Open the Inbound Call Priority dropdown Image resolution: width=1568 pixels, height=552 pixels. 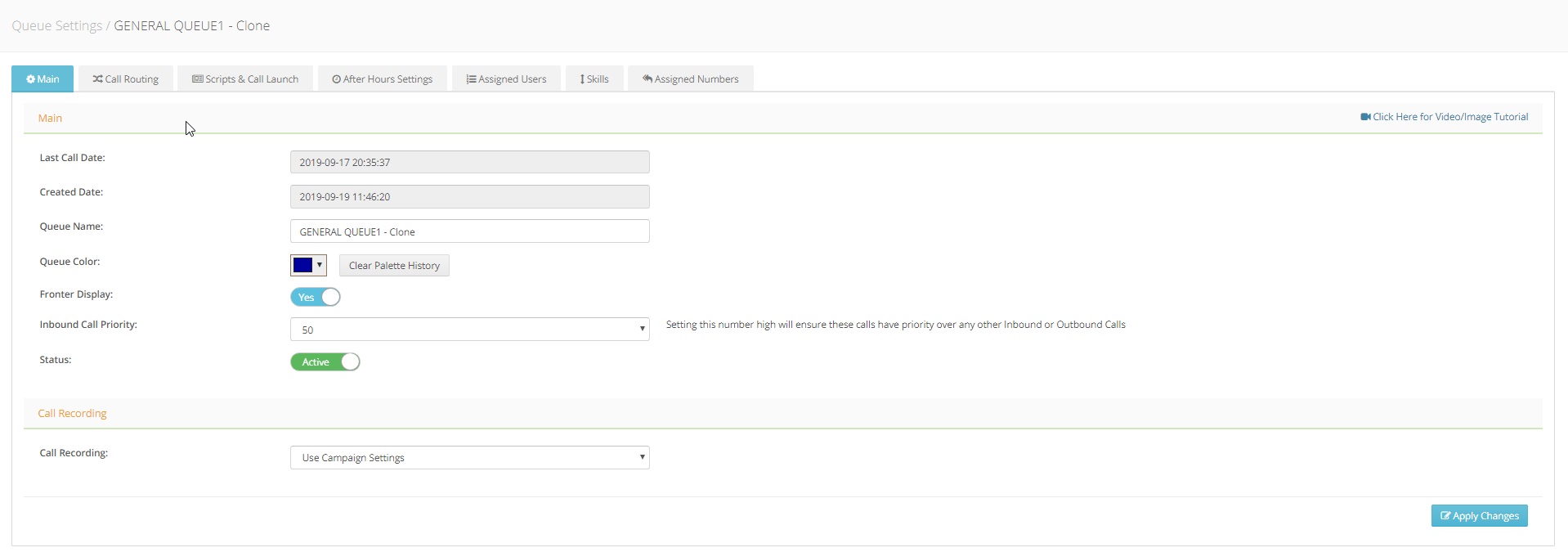coord(469,330)
